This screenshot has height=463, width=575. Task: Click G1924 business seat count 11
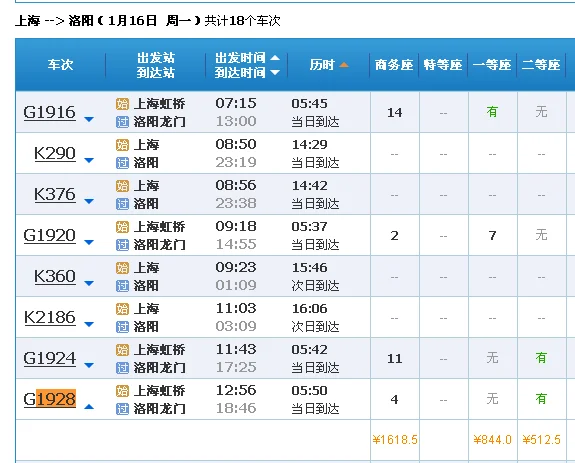click(x=395, y=358)
